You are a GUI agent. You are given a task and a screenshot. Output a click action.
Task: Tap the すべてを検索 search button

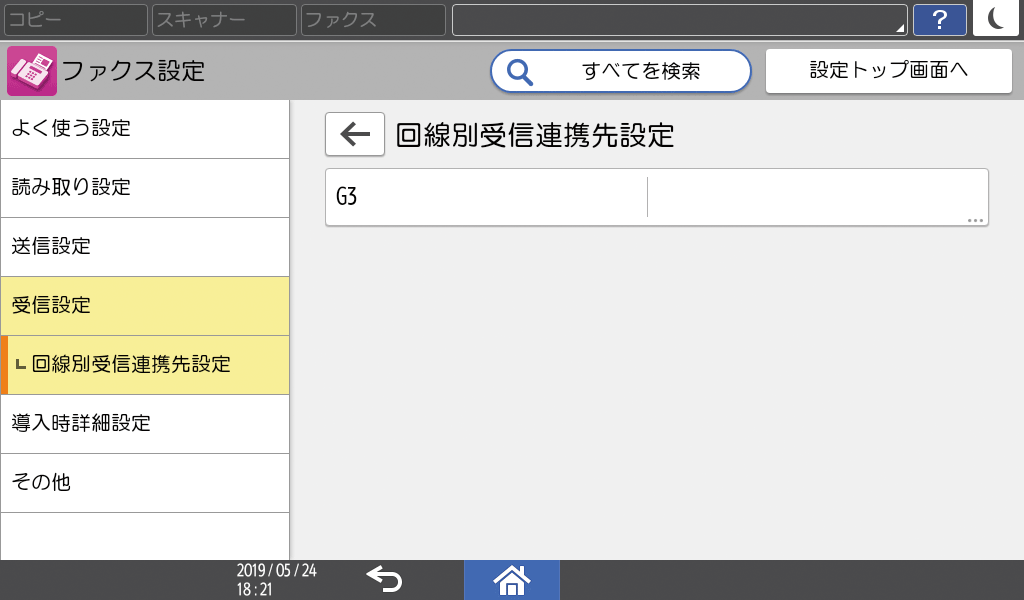[x=620, y=71]
